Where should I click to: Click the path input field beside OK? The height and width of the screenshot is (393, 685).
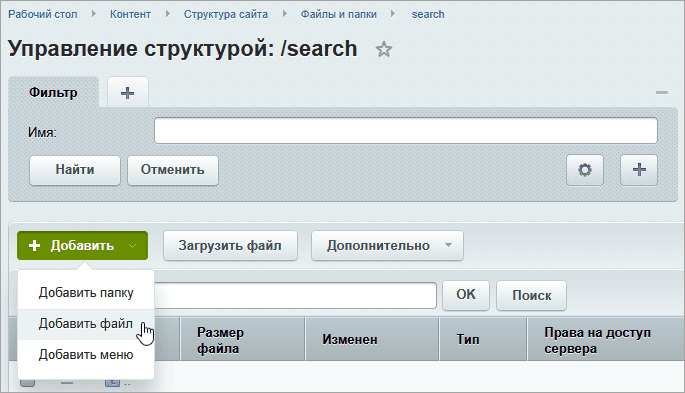click(x=295, y=295)
